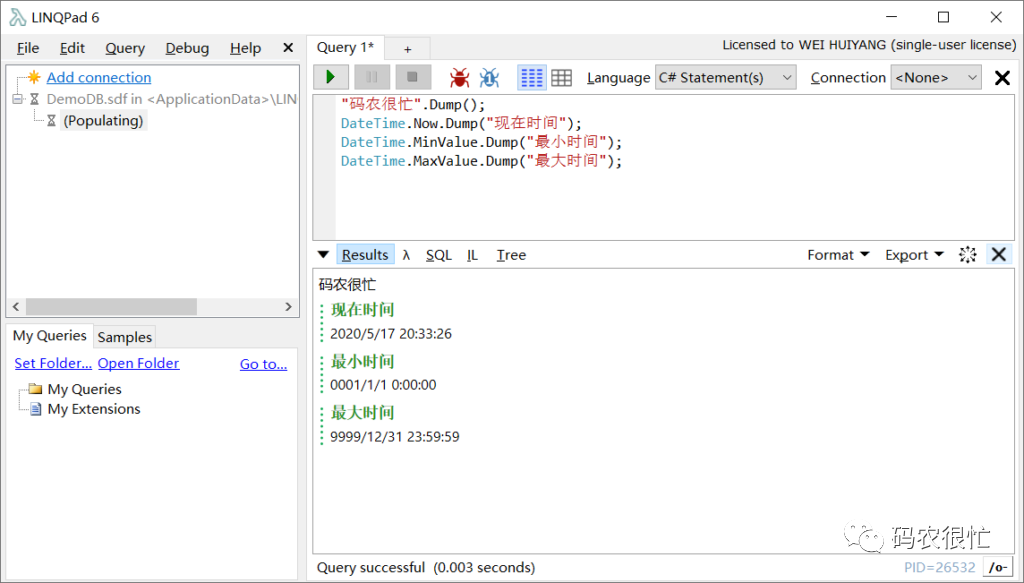Open the Edit menu
The width and height of the screenshot is (1024, 583).
click(x=72, y=48)
